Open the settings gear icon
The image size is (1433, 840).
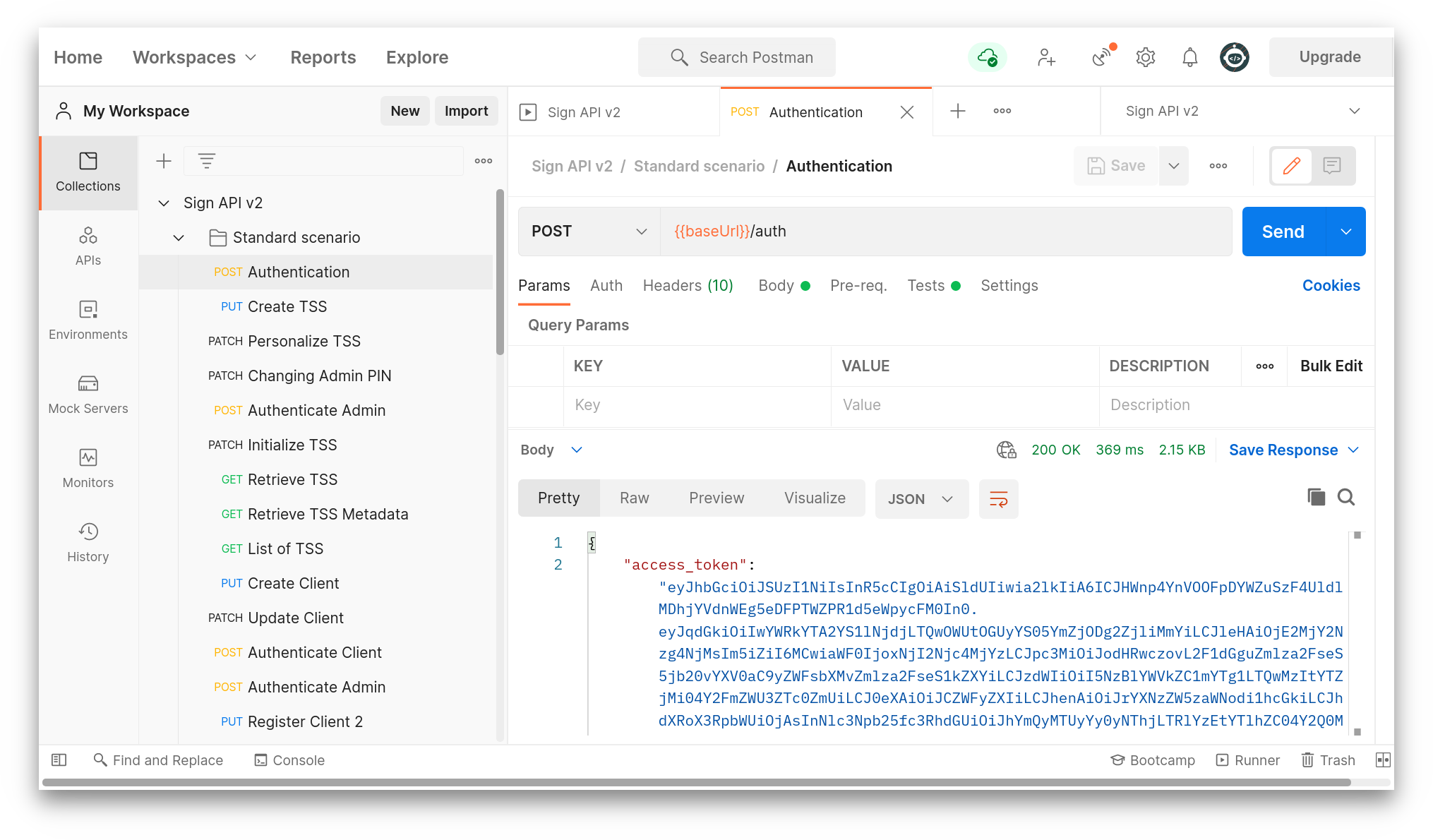(x=1145, y=57)
